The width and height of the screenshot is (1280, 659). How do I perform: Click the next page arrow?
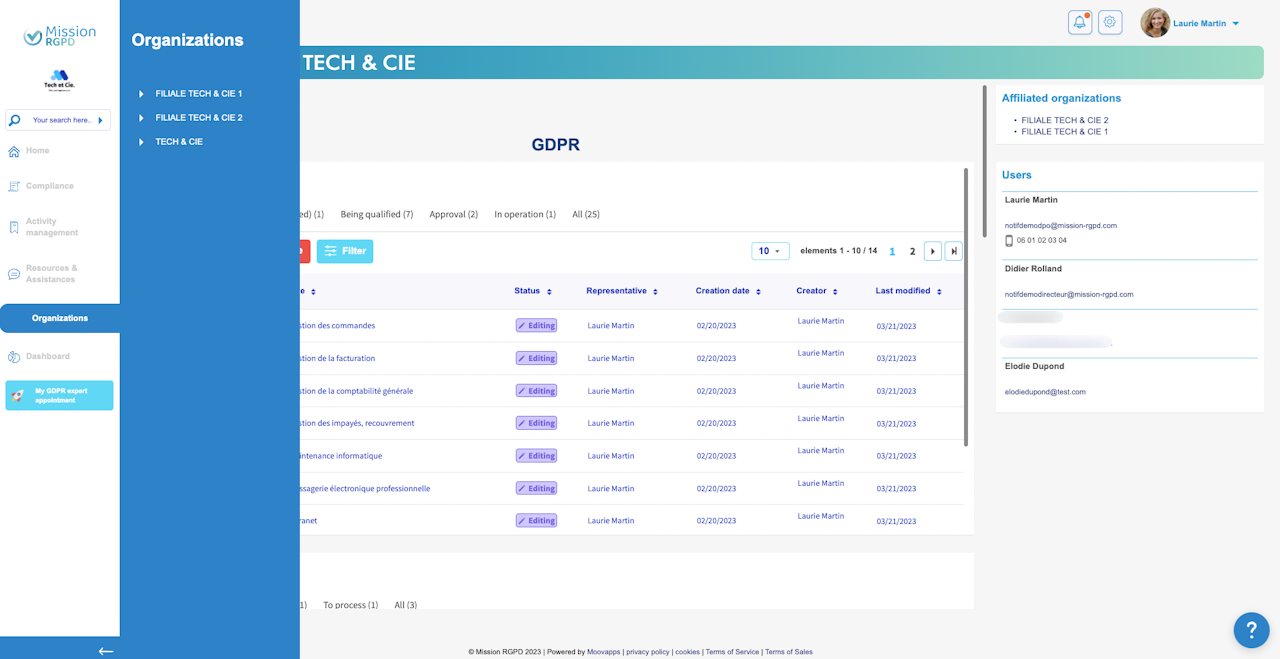933,251
